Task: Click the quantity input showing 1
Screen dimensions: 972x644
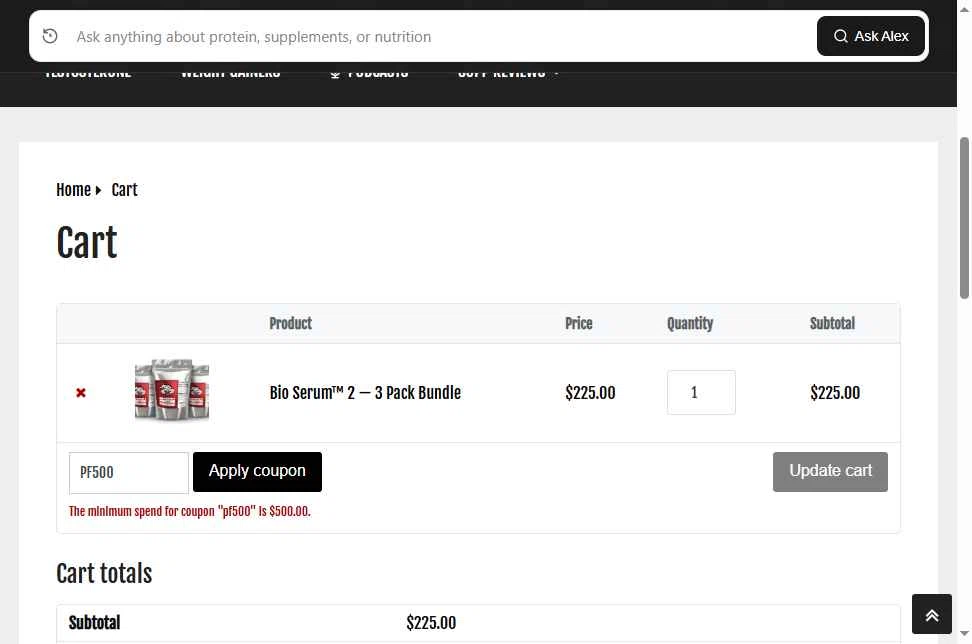Action: [x=701, y=392]
